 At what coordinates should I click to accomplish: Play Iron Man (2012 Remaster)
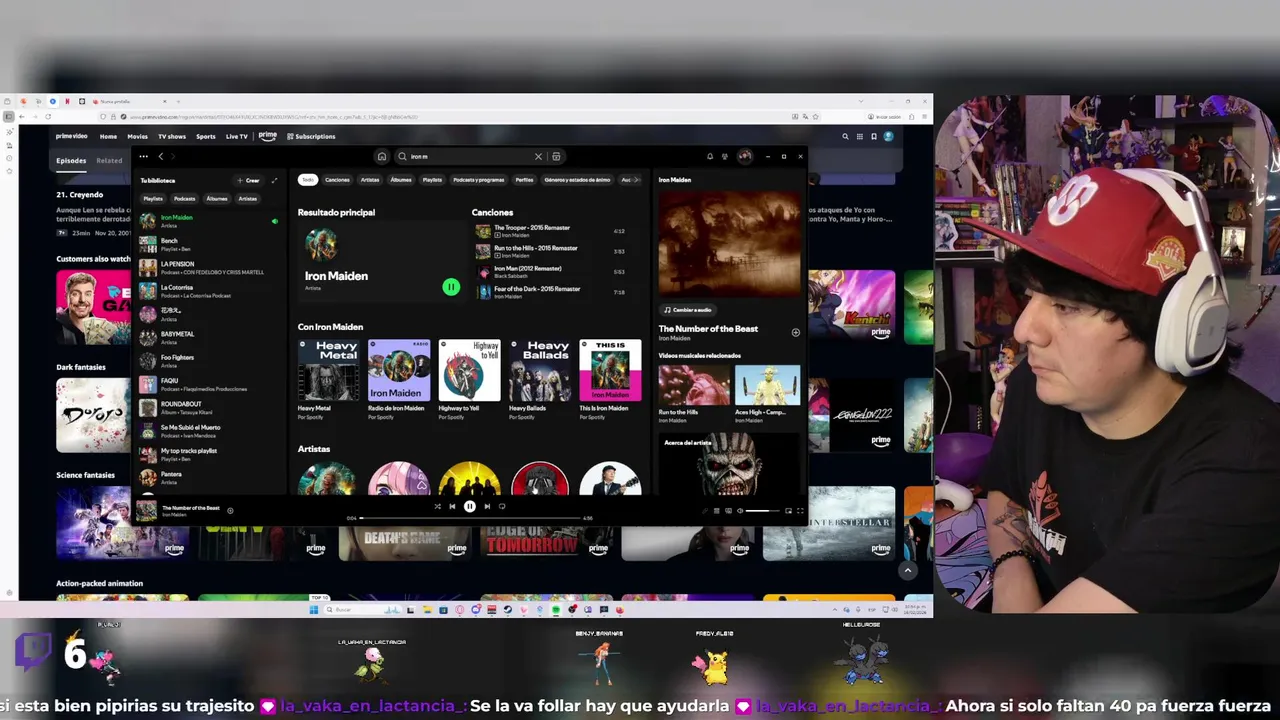coord(549,272)
